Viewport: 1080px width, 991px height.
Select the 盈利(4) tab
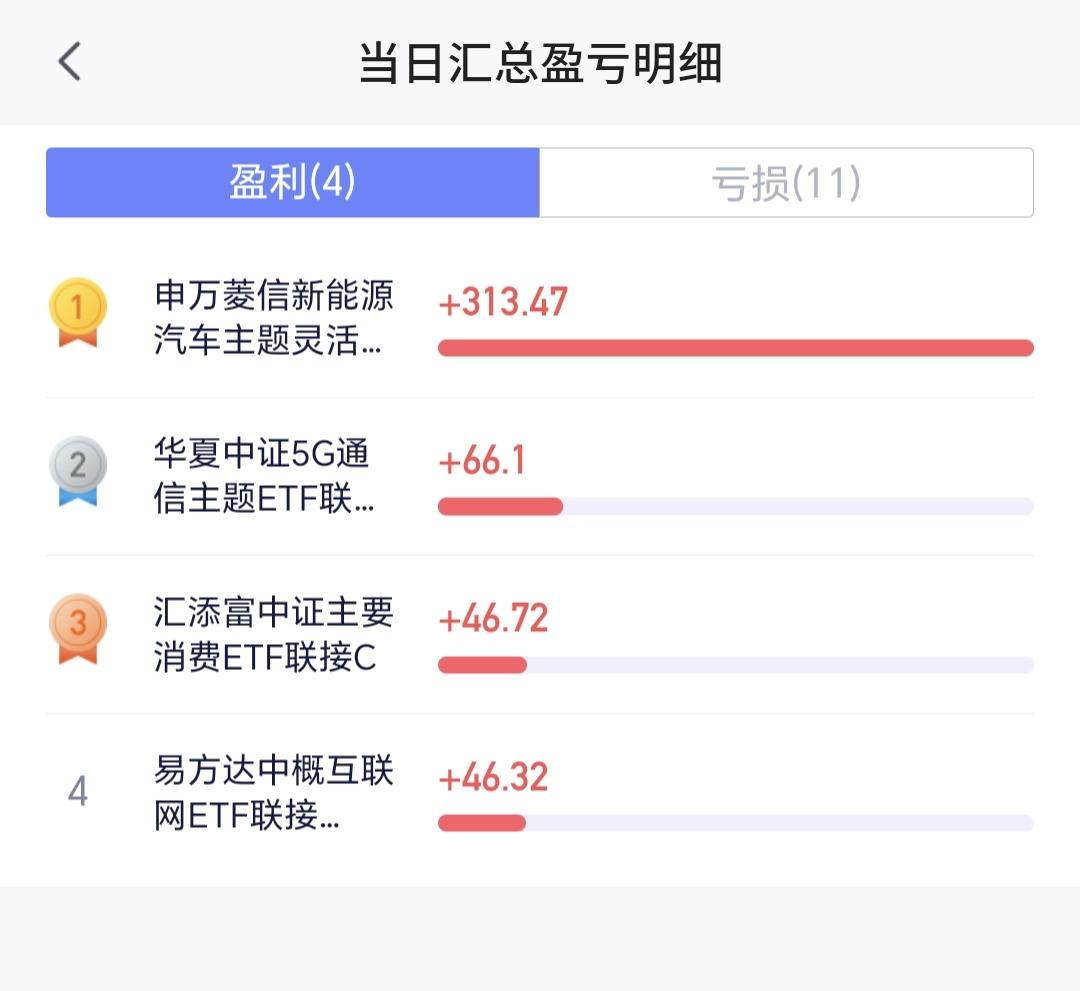[293, 183]
